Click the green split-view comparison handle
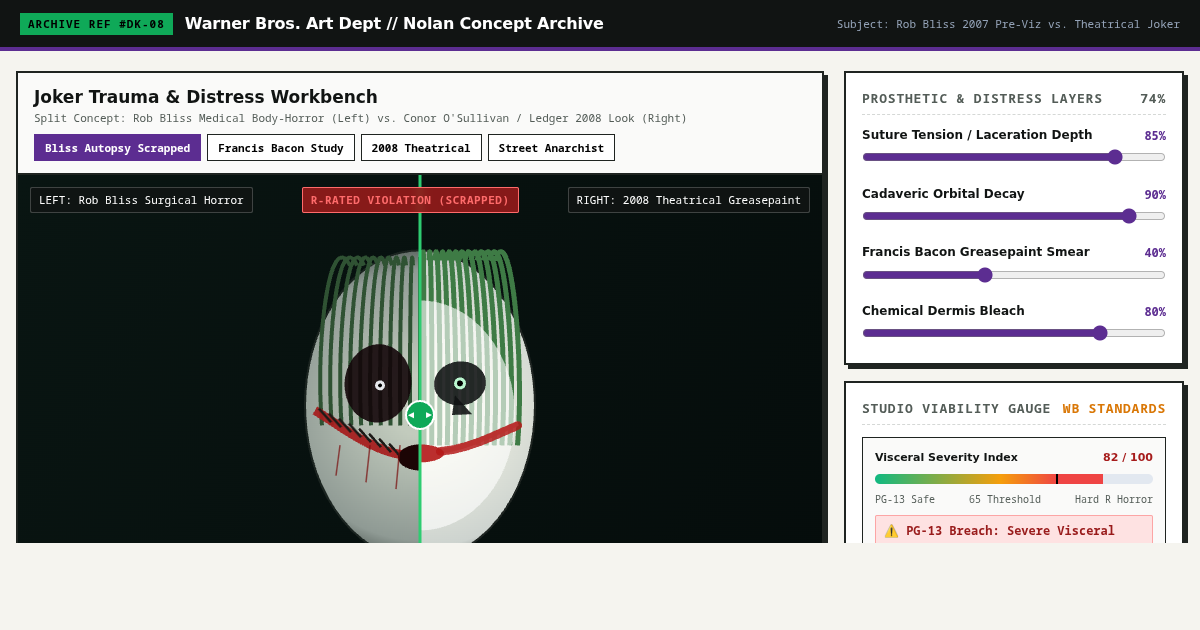 (x=420, y=415)
